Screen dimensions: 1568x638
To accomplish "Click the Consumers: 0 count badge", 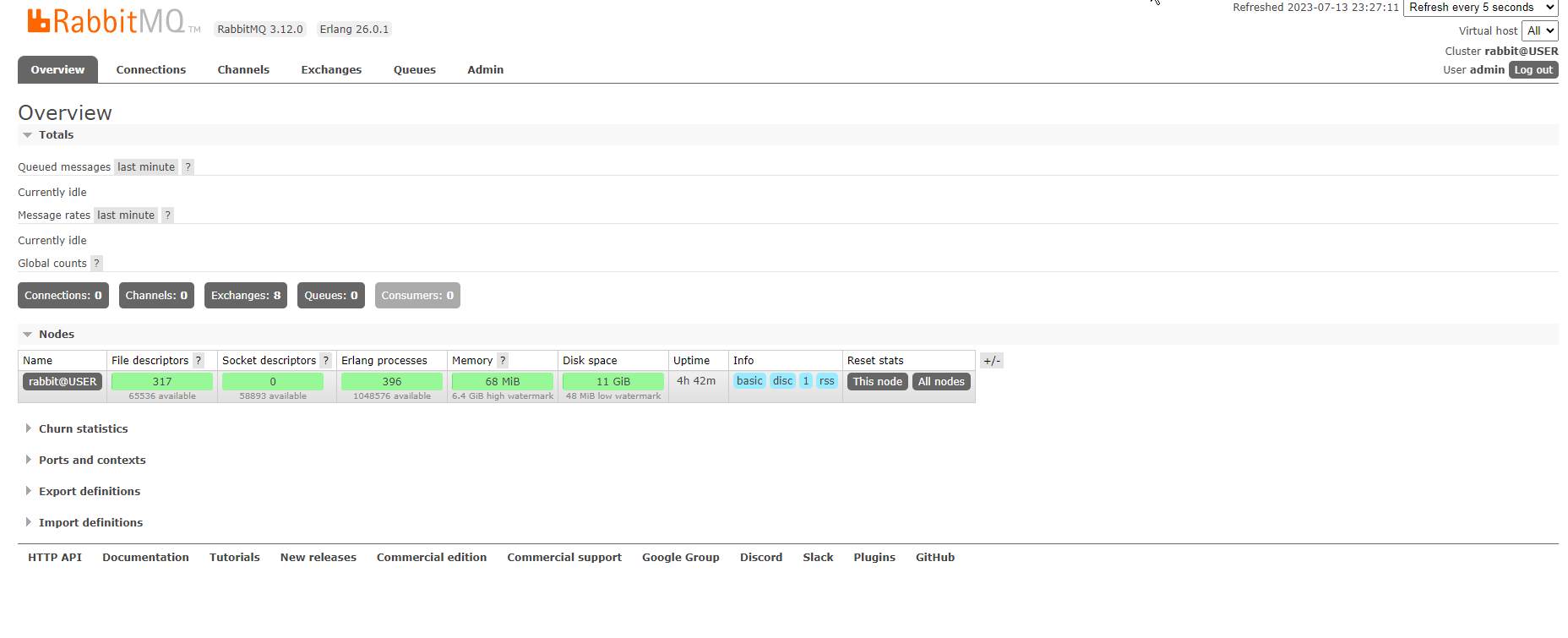I will (x=417, y=296).
